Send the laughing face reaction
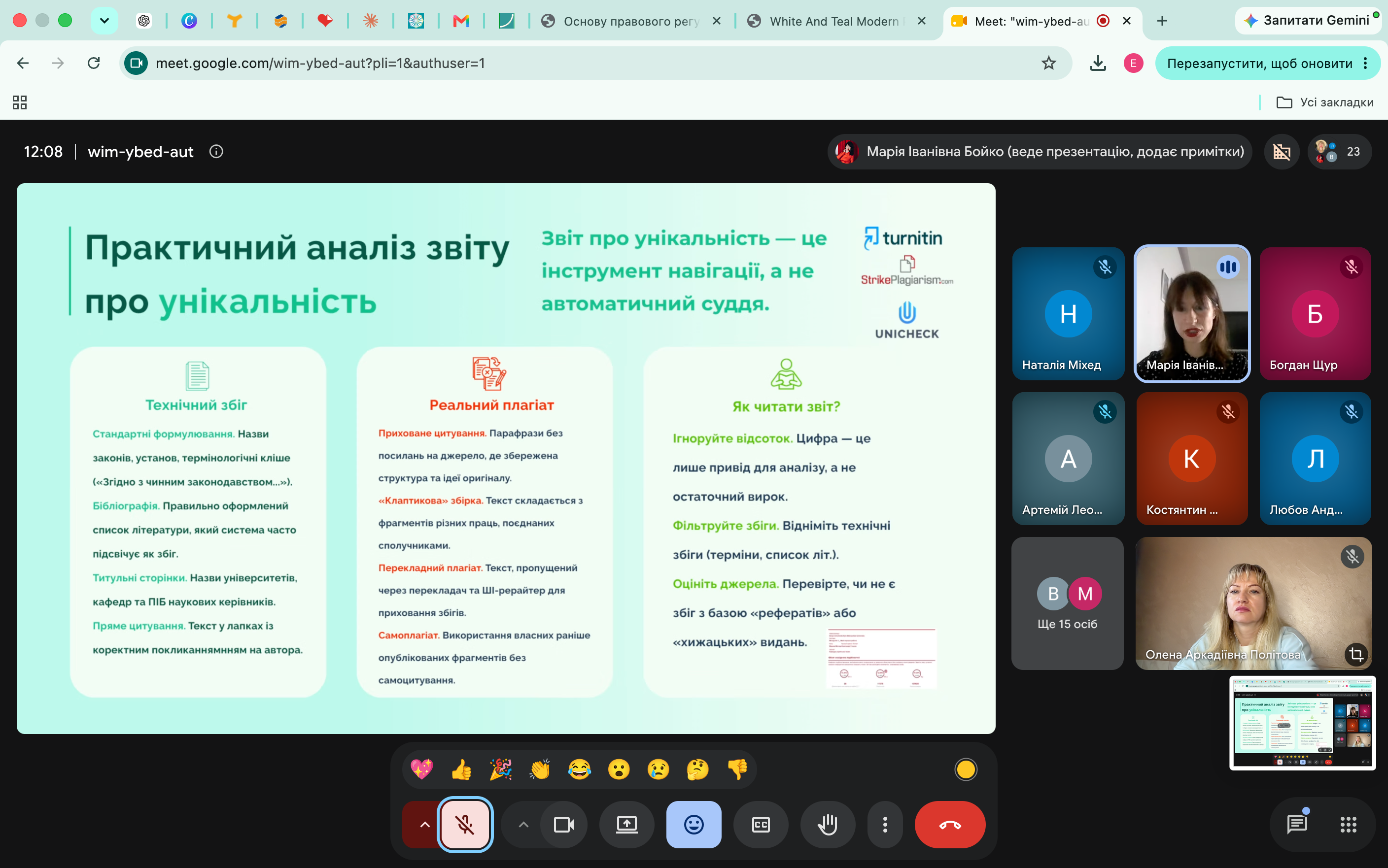The image size is (1388, 868). (580, 769)
